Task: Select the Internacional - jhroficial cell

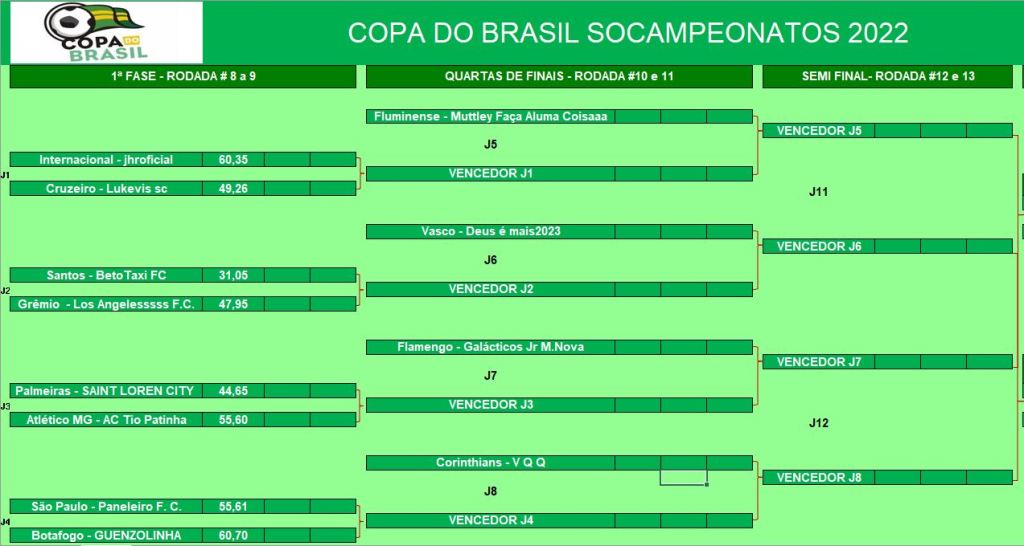Action: click(x=106, y=160)
